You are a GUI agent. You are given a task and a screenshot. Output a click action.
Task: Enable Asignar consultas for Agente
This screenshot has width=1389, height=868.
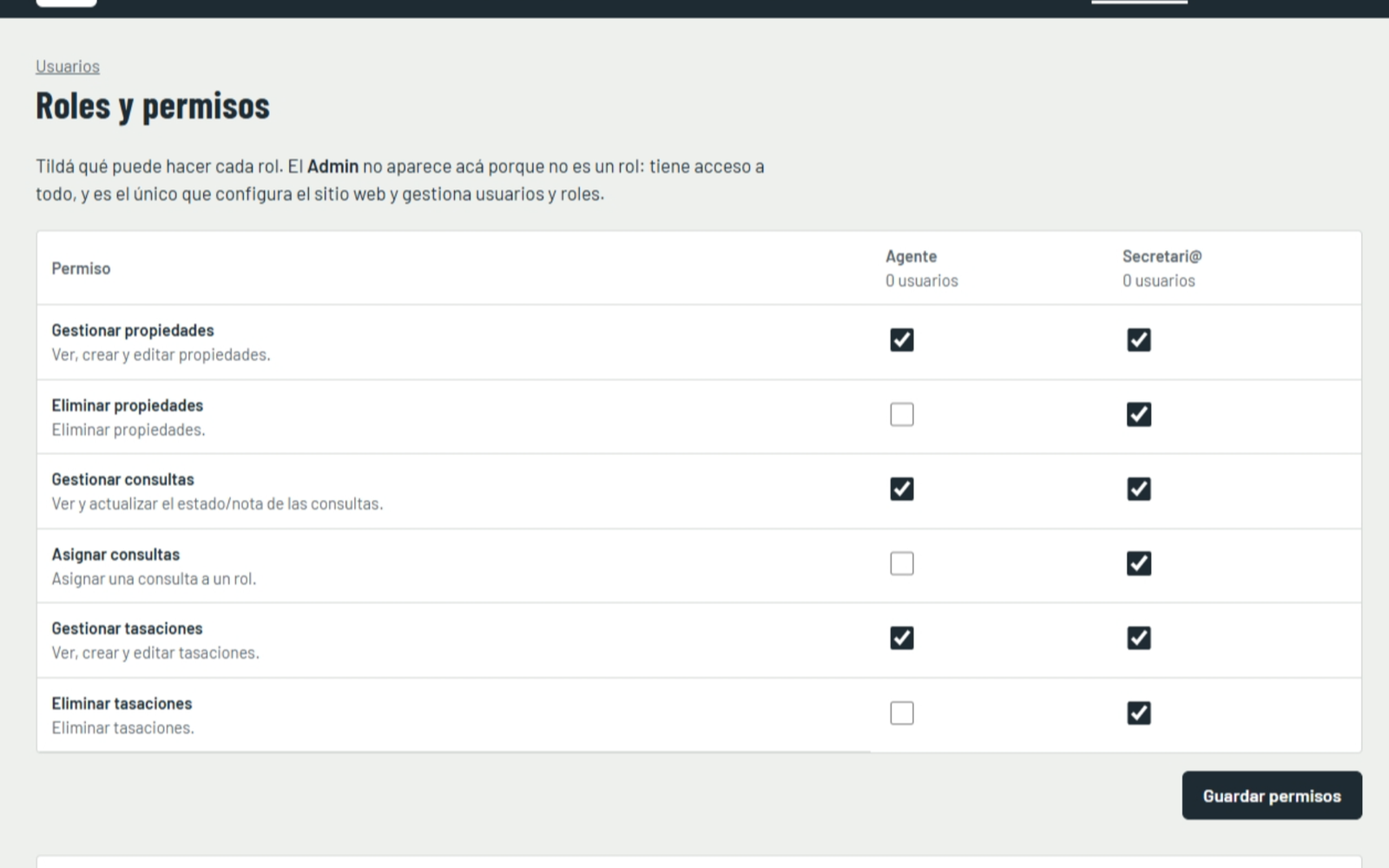click(x=902, y=563)
